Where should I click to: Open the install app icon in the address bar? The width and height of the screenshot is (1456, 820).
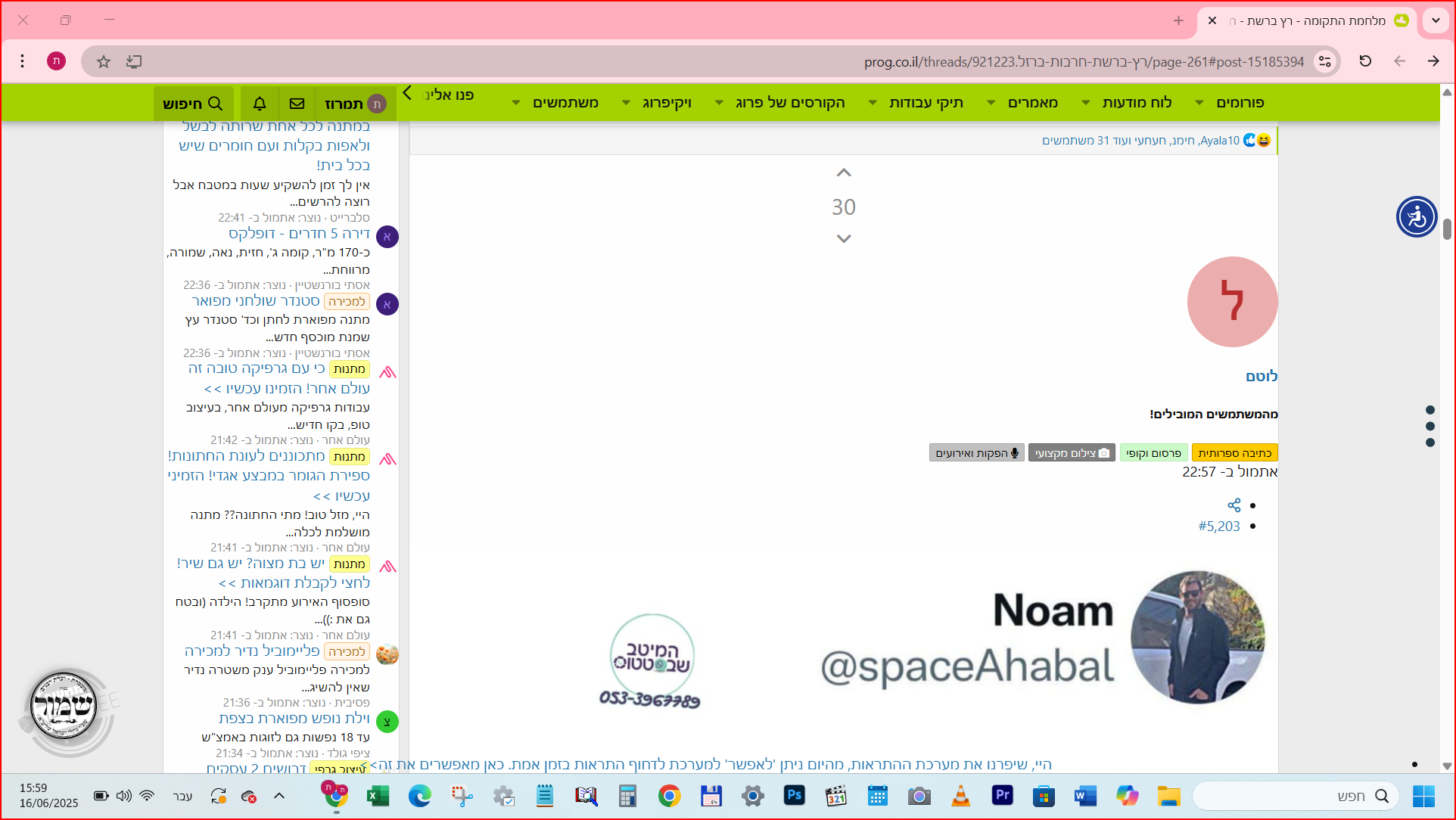pos(134,62)
